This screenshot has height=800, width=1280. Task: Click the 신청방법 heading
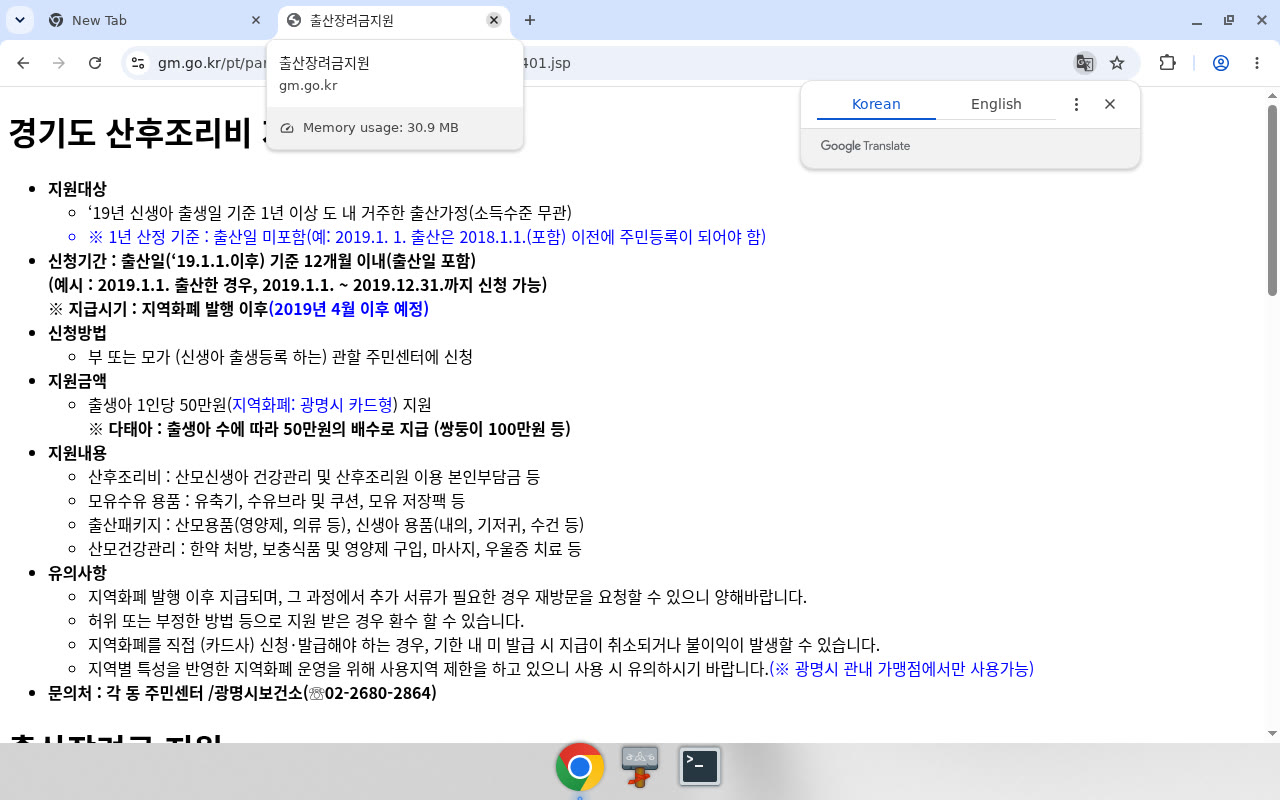point(77,333)
